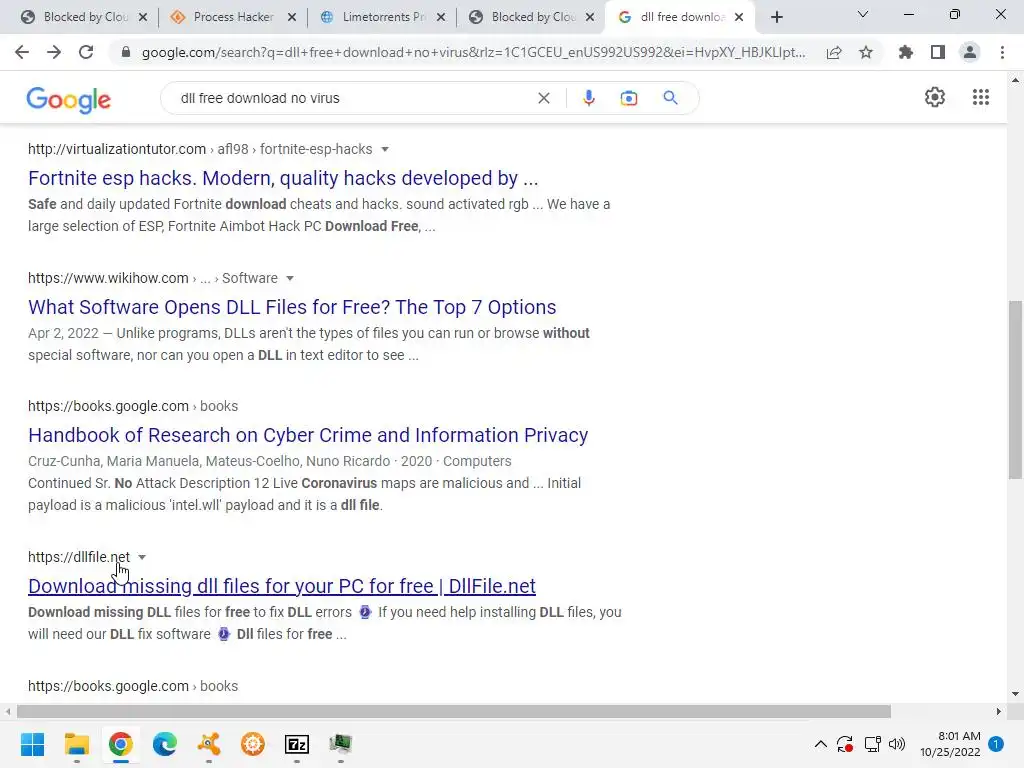This screenshot has height=768, width=1024.
Task: Open the Windows Start menu
Action: 32,744
